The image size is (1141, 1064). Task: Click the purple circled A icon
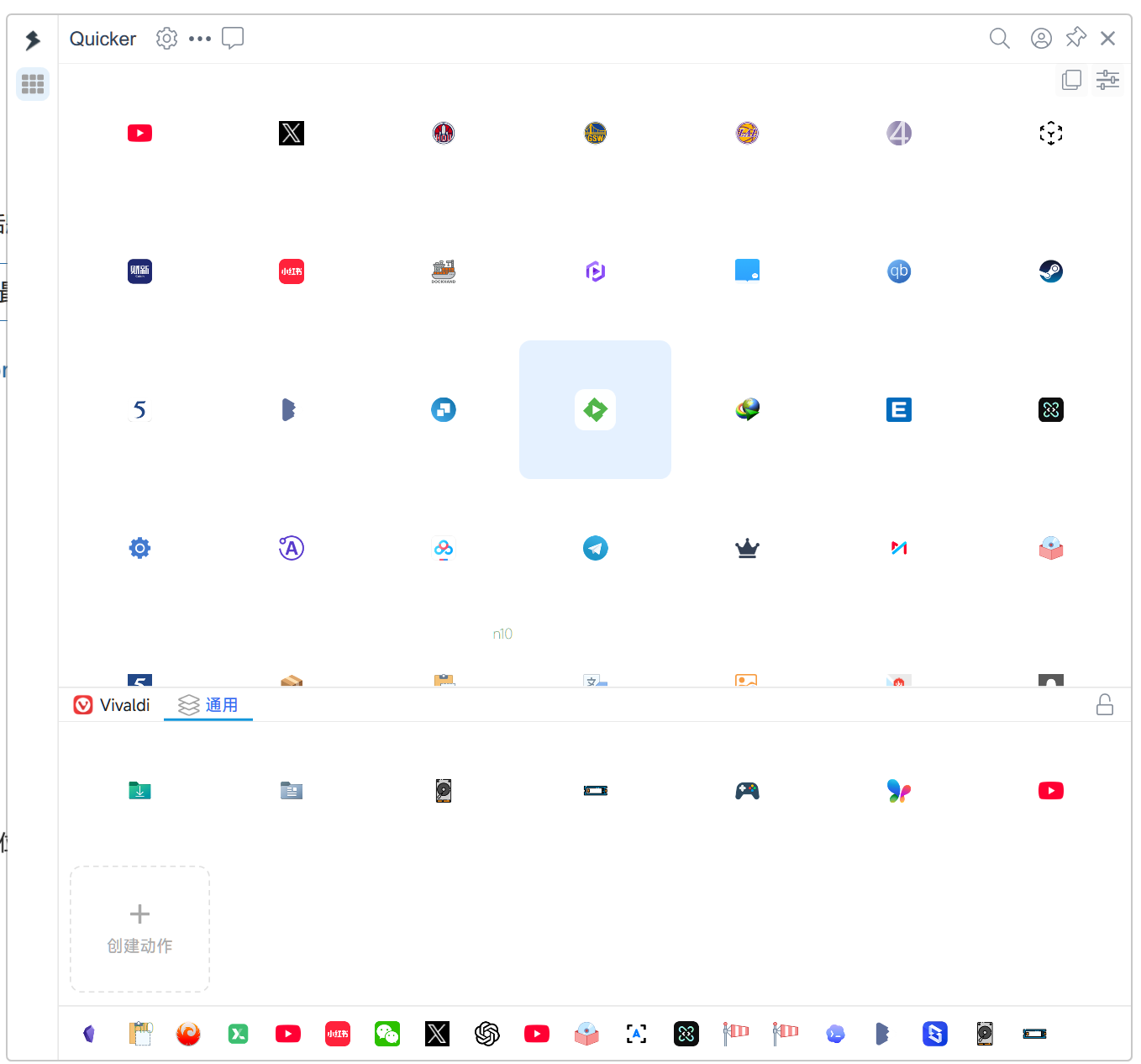tap(292, 549)
